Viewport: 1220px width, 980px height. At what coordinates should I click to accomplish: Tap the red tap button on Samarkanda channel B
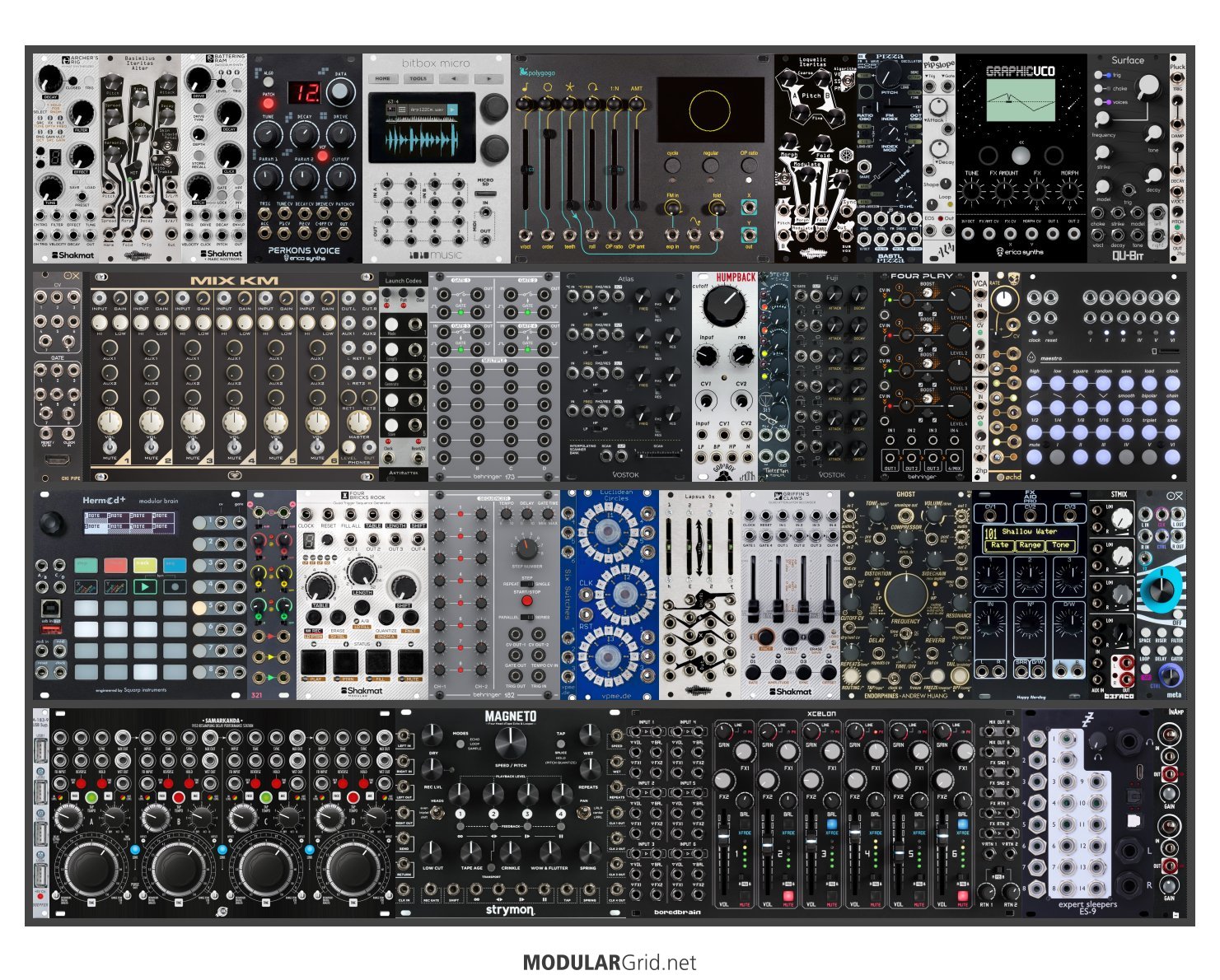tap(178, 798)
